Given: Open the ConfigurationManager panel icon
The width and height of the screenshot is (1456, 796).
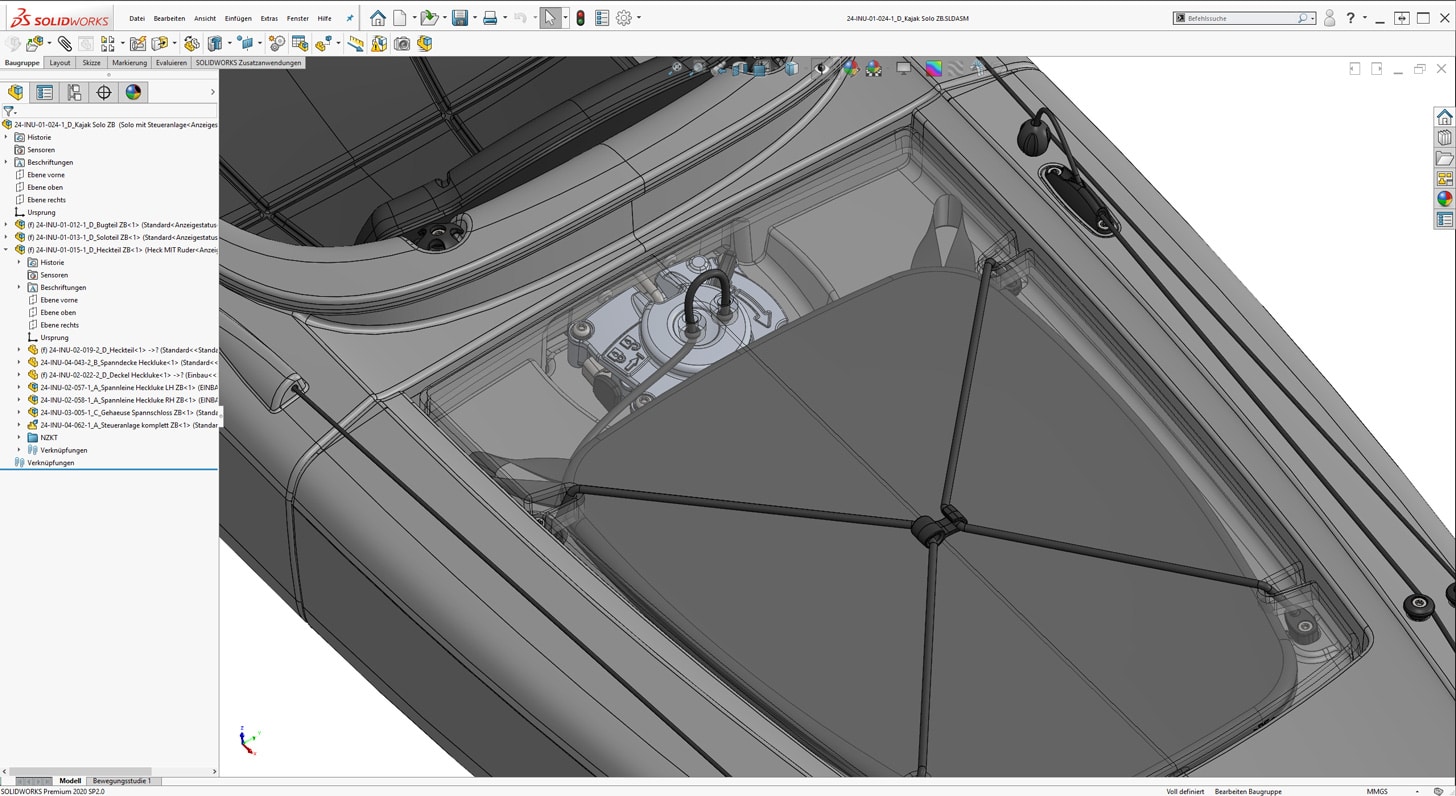Looking at the screenshot, I should (74, 92).
